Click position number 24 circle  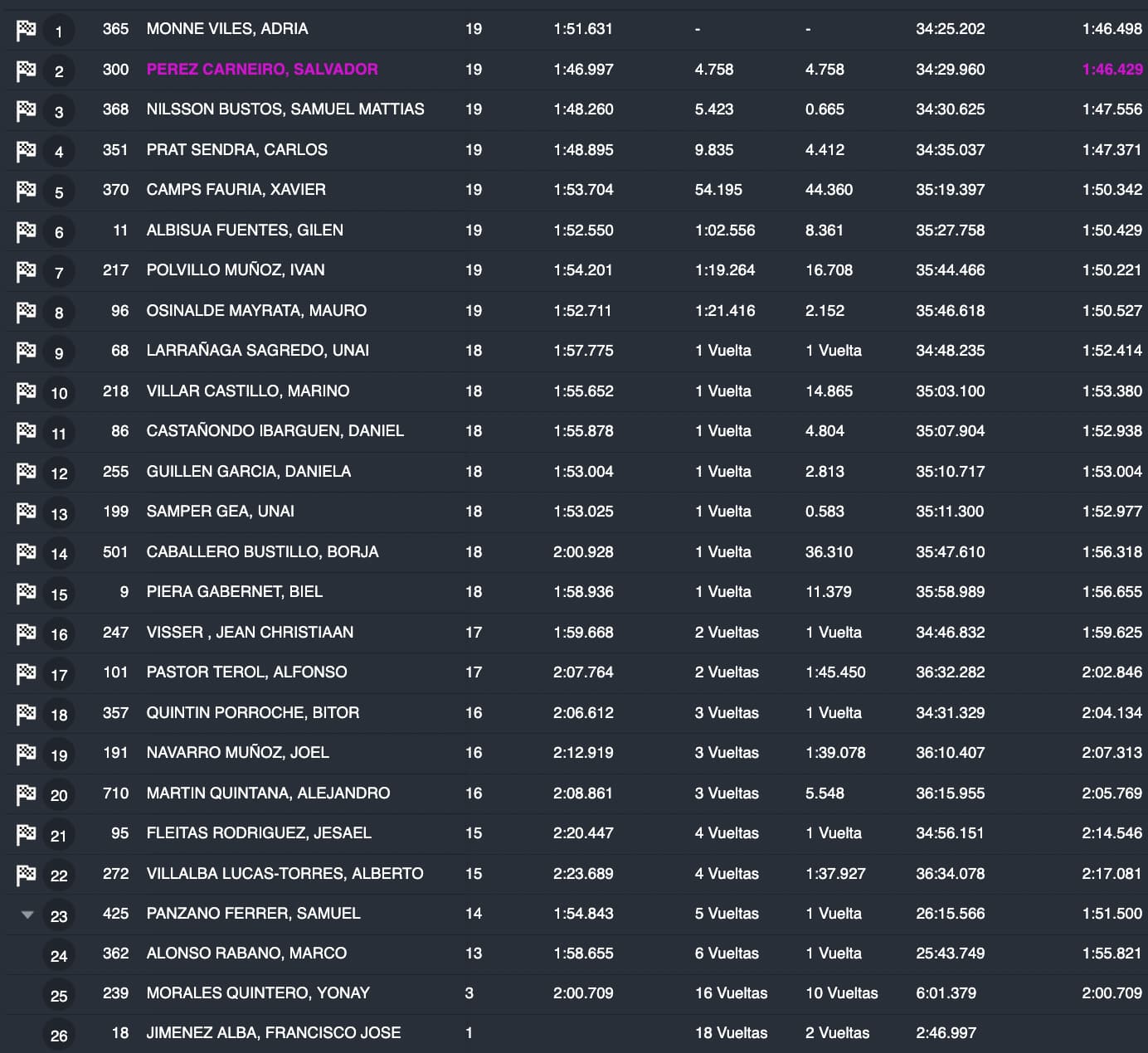point(59,956)
